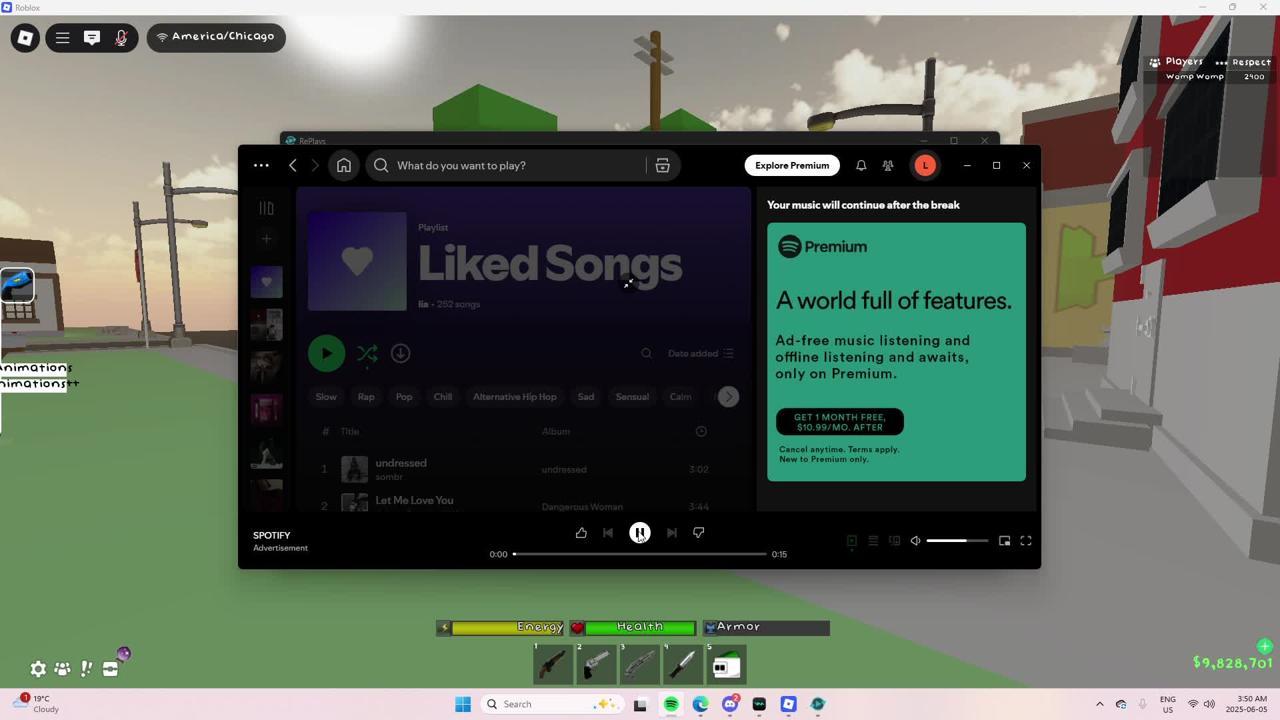The image size is (1280, 720).
Task: Pause playback in Spotify
Action: click(x=640, y=533)
